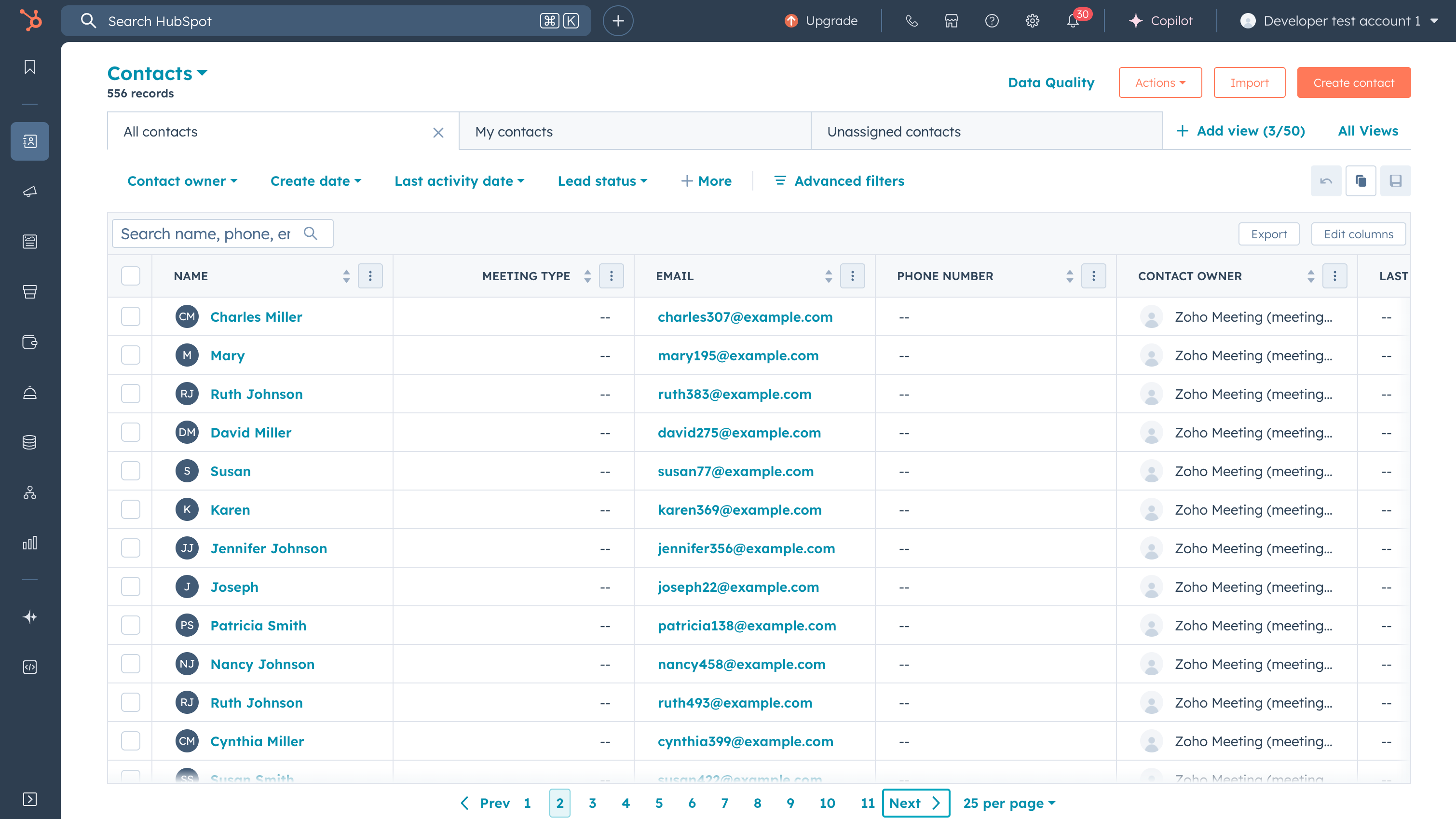Image resolution: width=1456 pixels, height=819 pixels.
Task: Open the marketplace storefront icon
Action: (x=951, y=21)
